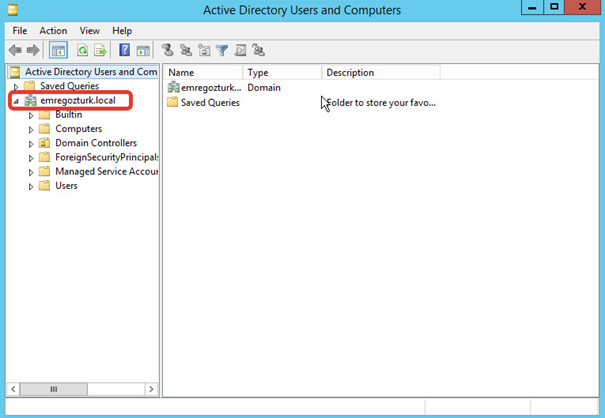605x418 pixels.
Task: Sort by the Type column header
Action: [282, 73]
